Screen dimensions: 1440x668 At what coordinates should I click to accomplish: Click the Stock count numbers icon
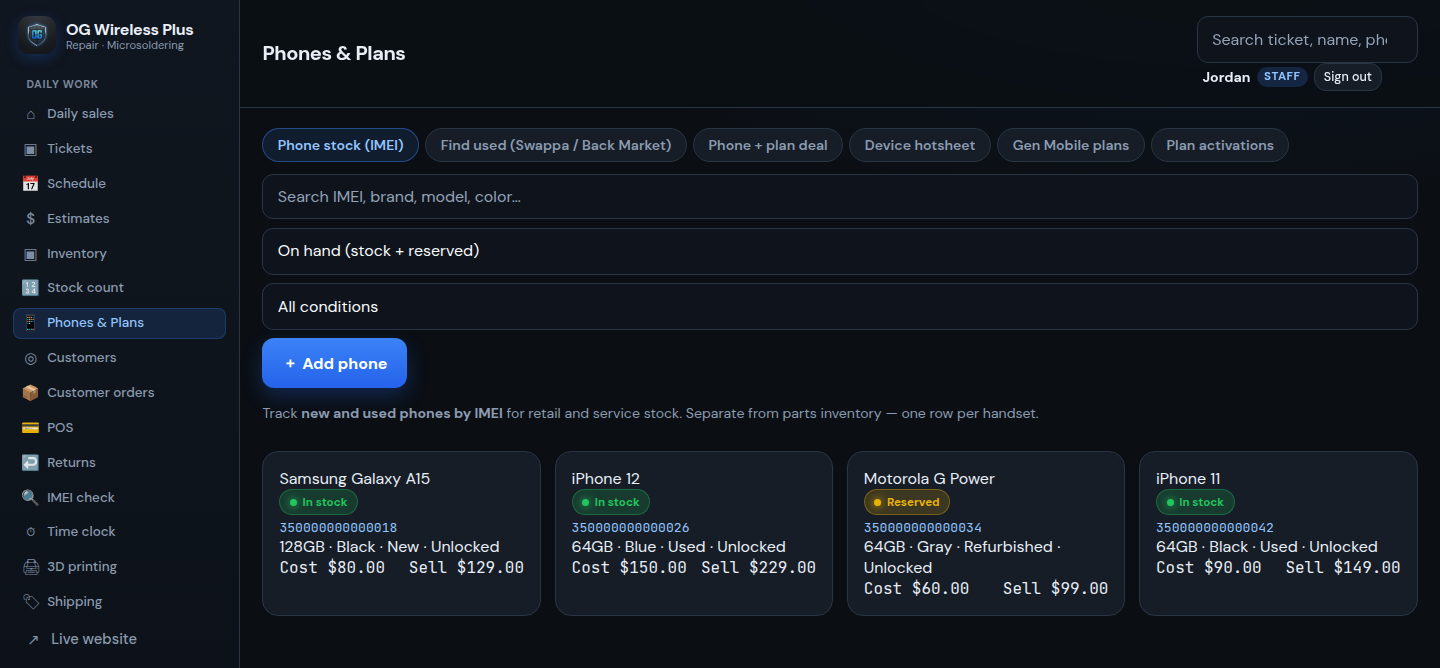tap(30, 288)
